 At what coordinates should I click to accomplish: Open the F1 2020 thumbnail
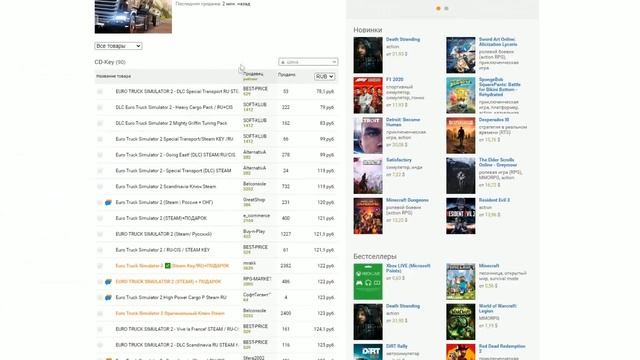pyautogui.click(x=368, y=96)
